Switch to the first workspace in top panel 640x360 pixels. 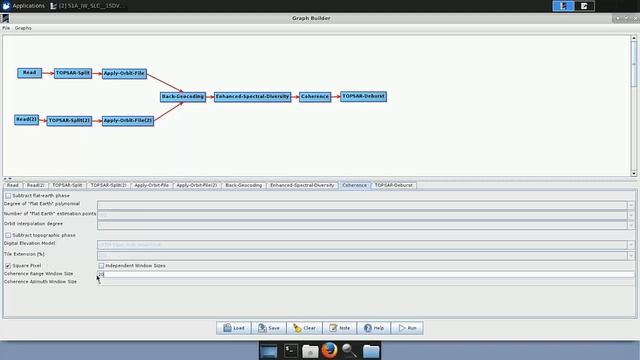tap(563, 6)
